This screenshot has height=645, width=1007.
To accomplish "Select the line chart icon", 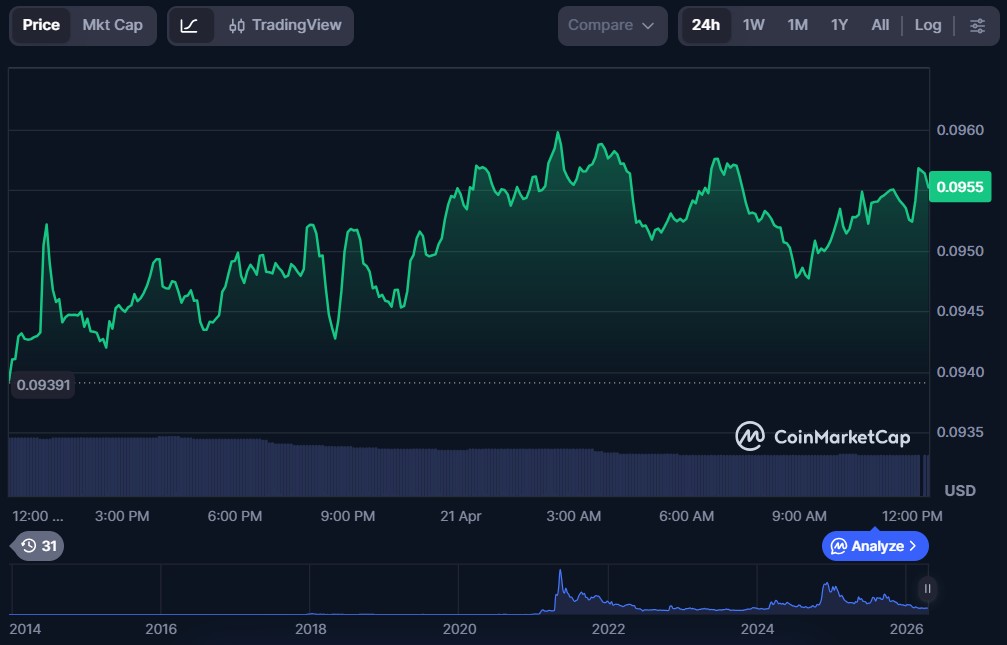I will (x=189, y=25).
